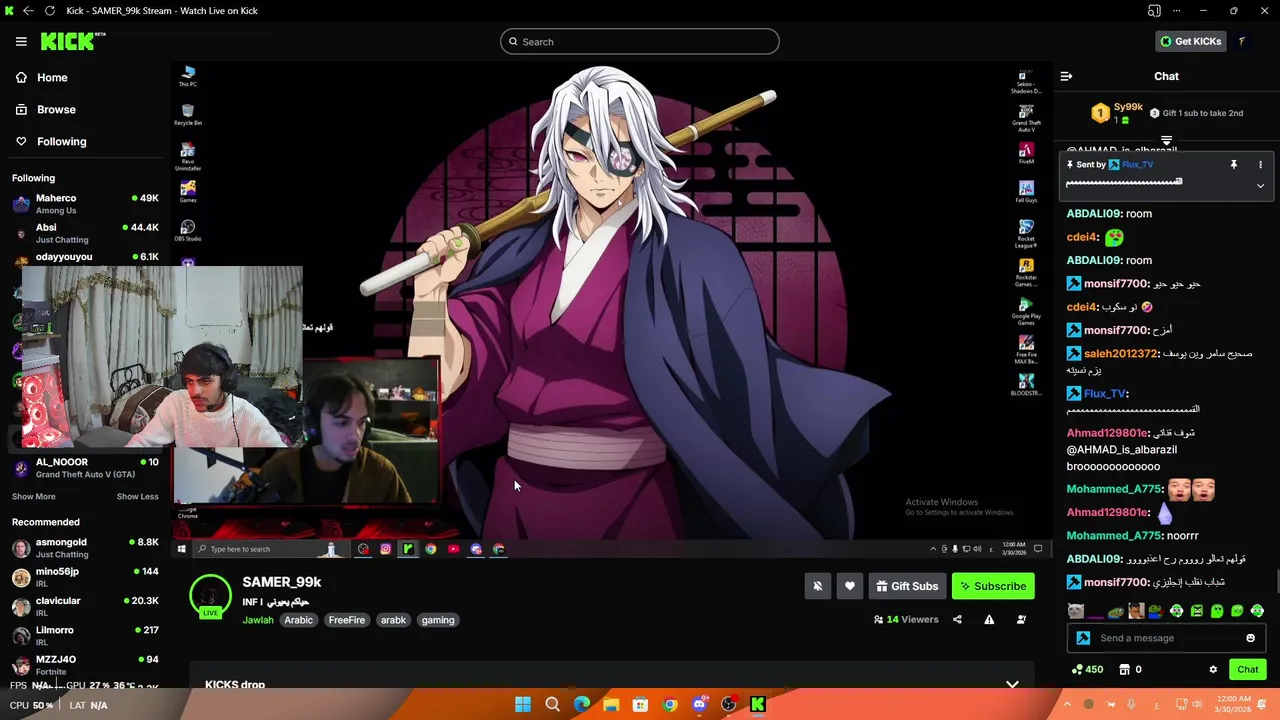The height and width of the screenshot is (720, 1280).
Task: Open Windows taskbar search
Action: click(552, 705)
